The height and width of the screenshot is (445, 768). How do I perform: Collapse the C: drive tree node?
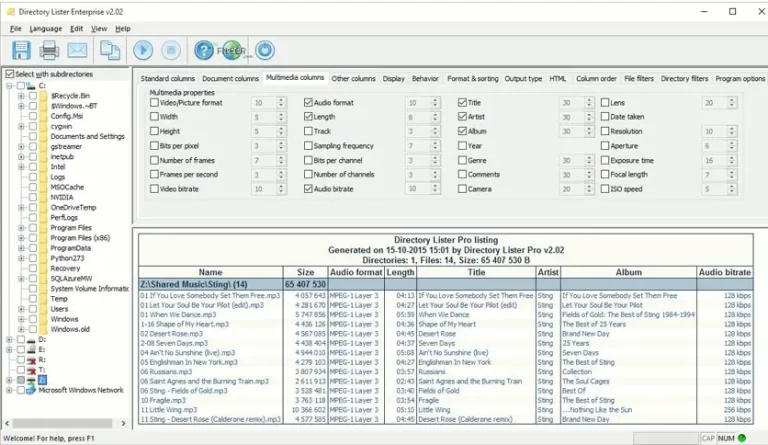[9, 86]
